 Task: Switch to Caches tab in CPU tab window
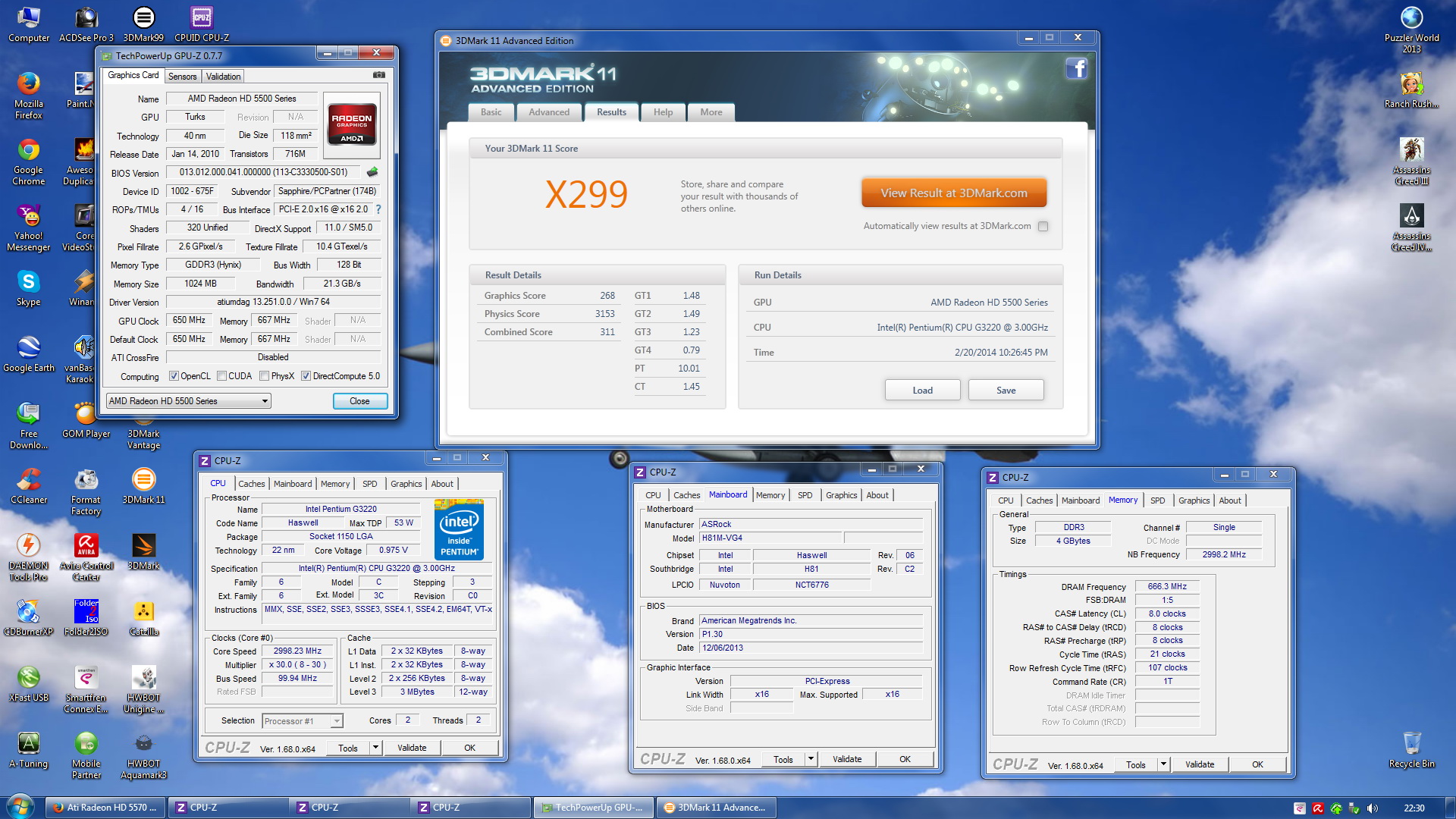point(251,484)
